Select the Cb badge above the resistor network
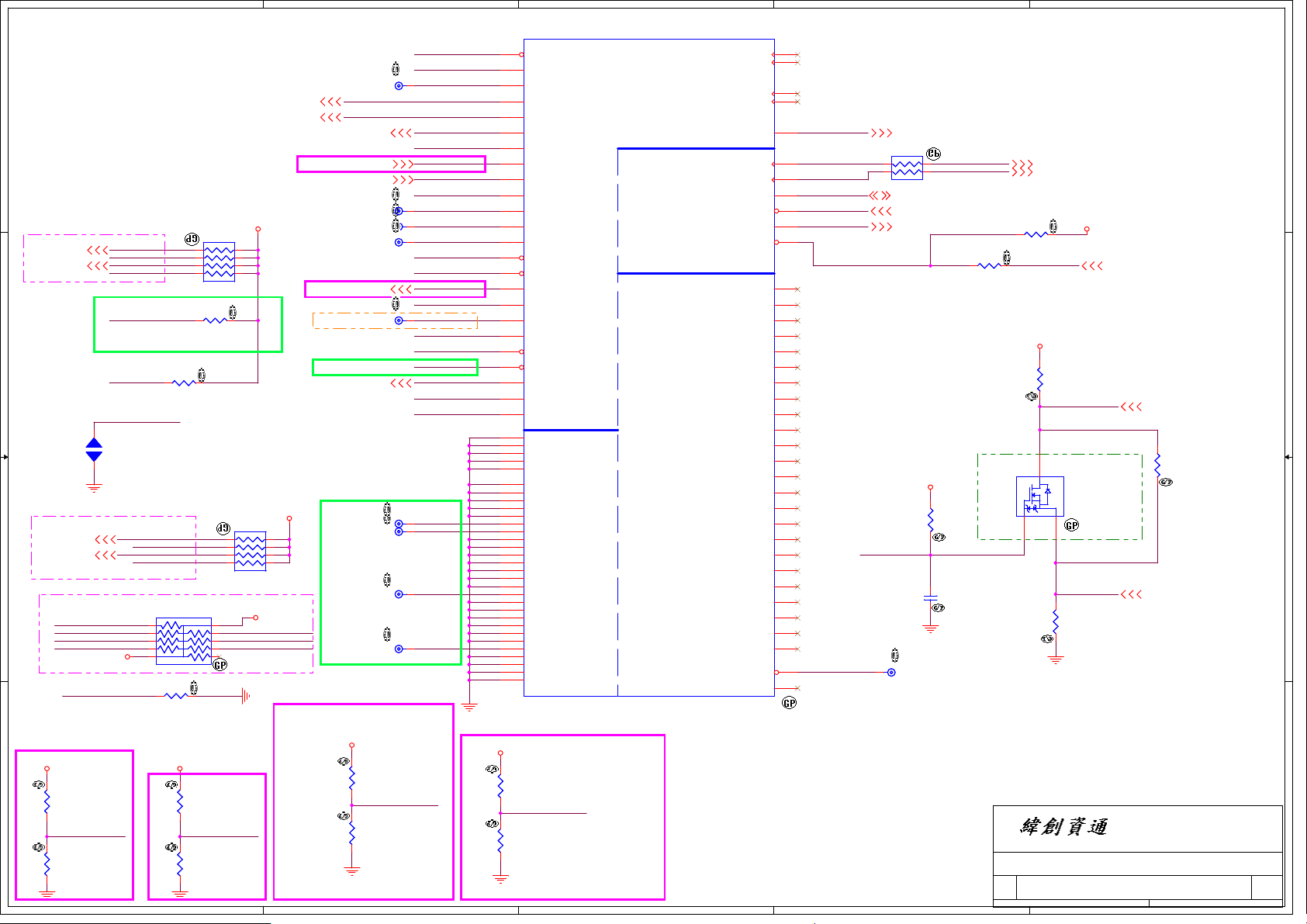Viewport: 1307px width, 924px height. click(x=933, y=154)
